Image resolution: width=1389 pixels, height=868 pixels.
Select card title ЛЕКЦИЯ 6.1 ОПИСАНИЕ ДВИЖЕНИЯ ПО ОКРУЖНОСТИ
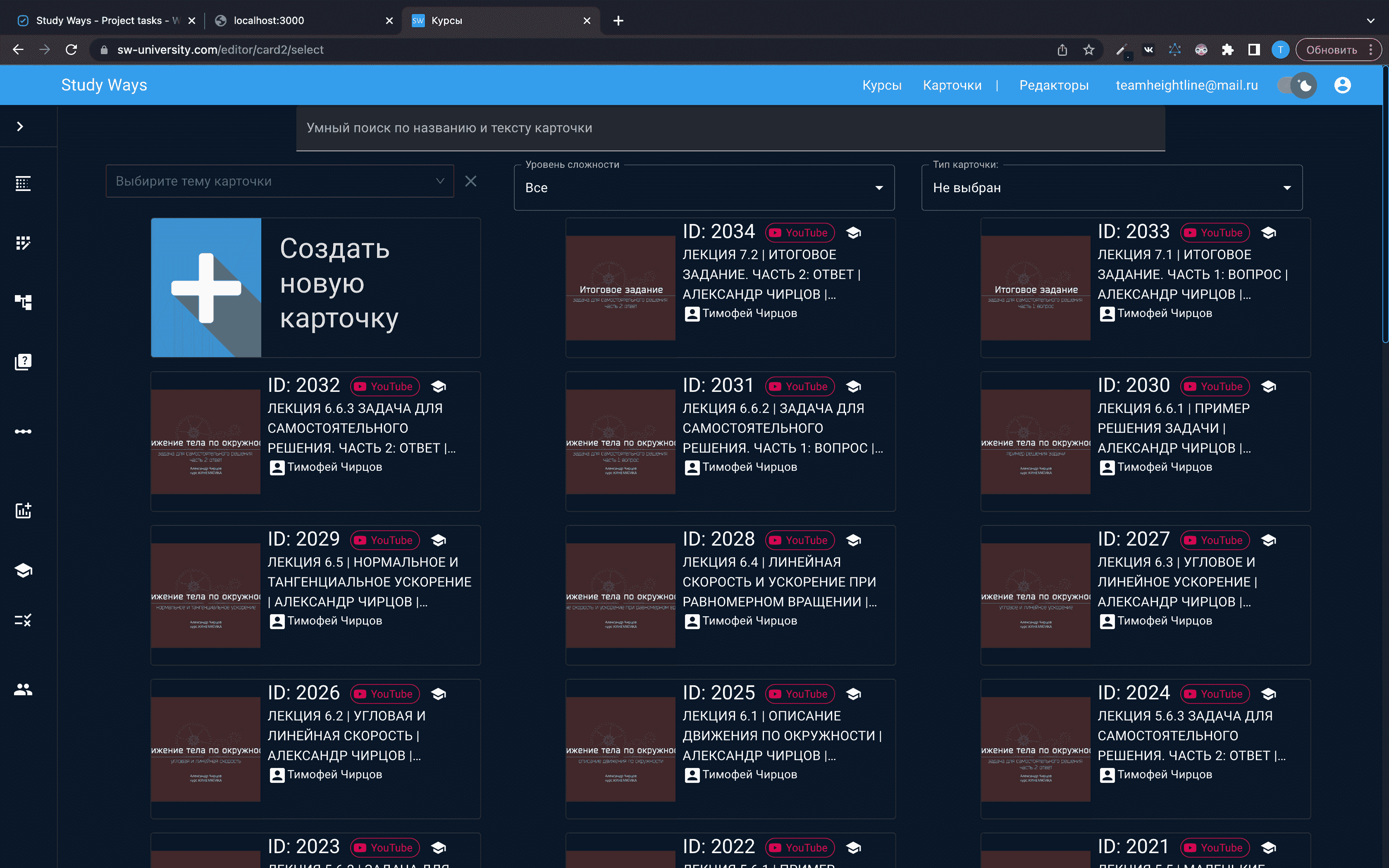(782, 735)
